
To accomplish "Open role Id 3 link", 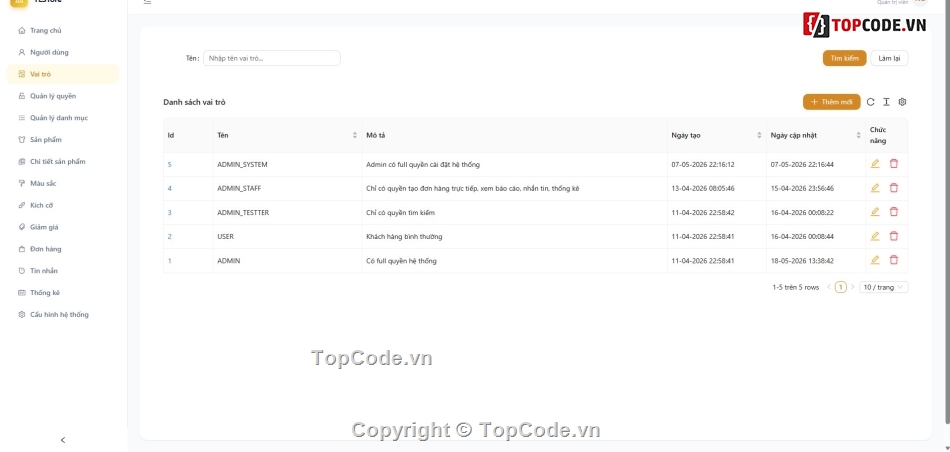I will [x=170, y=213].
